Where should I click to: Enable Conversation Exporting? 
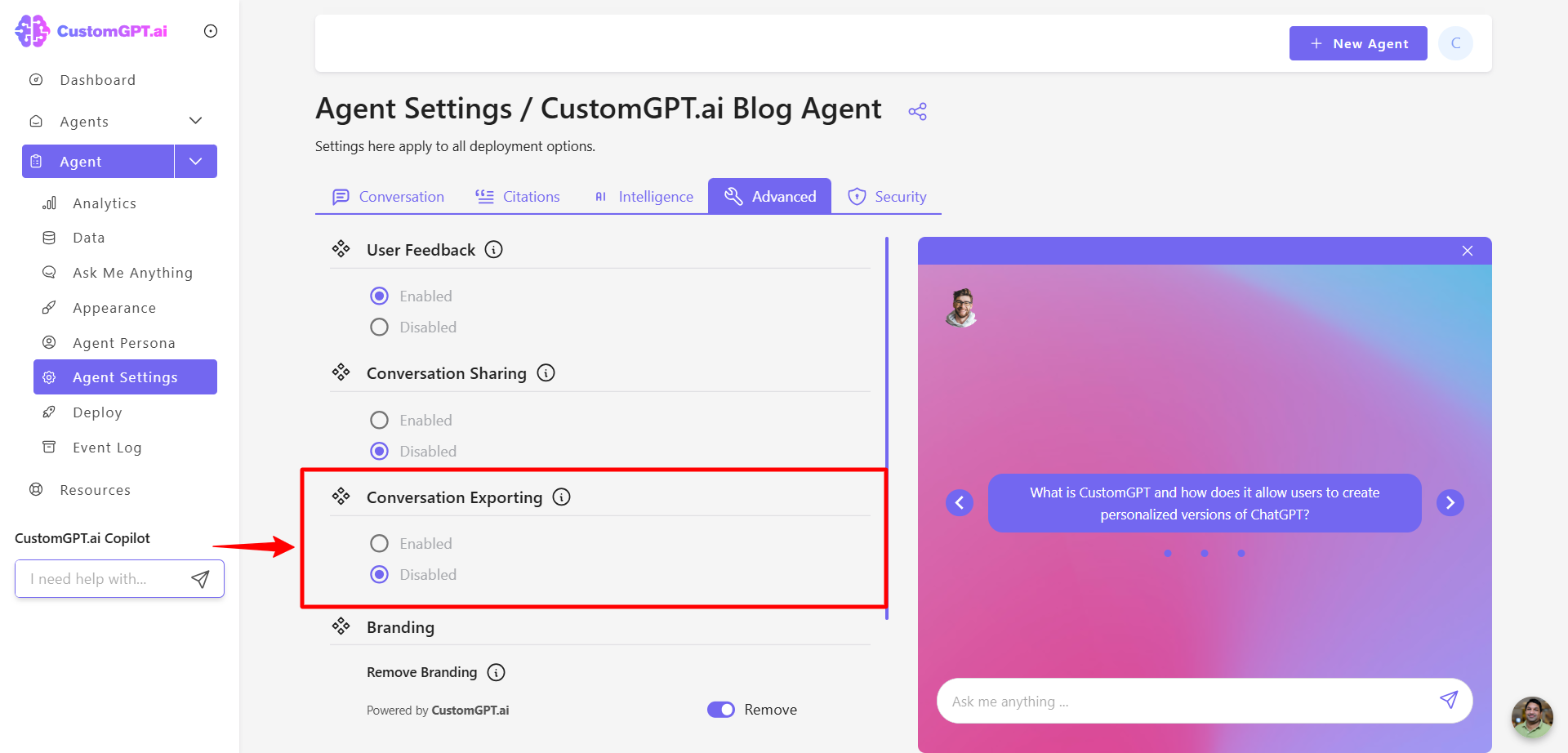click(x=379, y=544)
